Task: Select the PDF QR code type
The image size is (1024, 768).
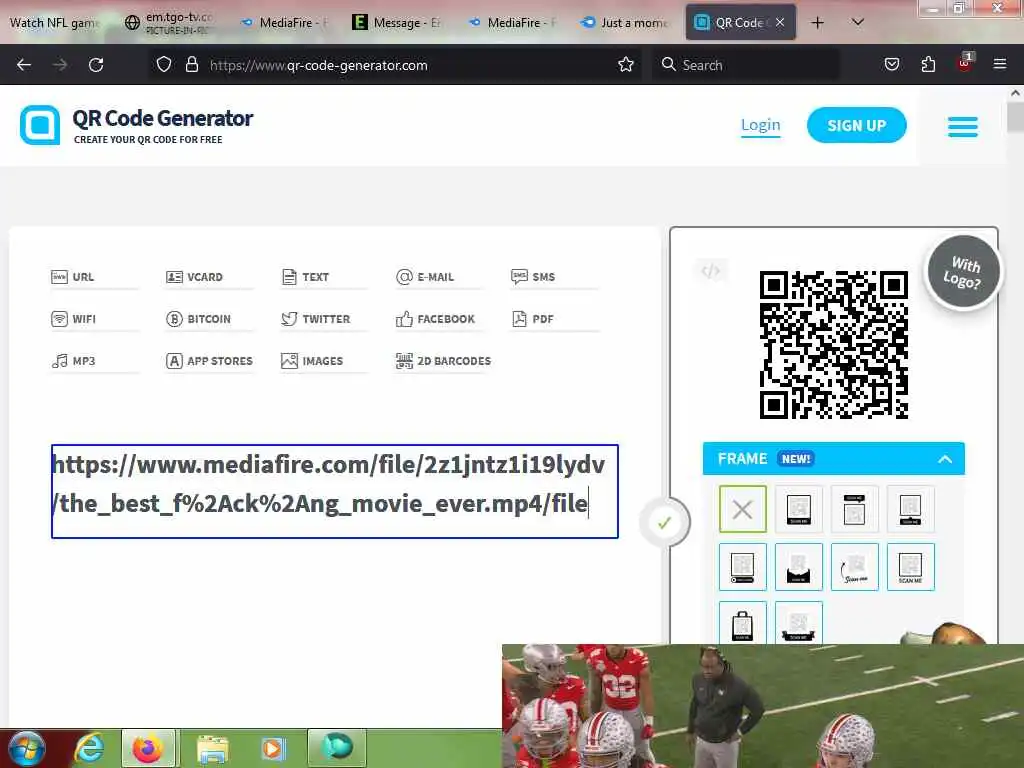Action: pos(532,319)
